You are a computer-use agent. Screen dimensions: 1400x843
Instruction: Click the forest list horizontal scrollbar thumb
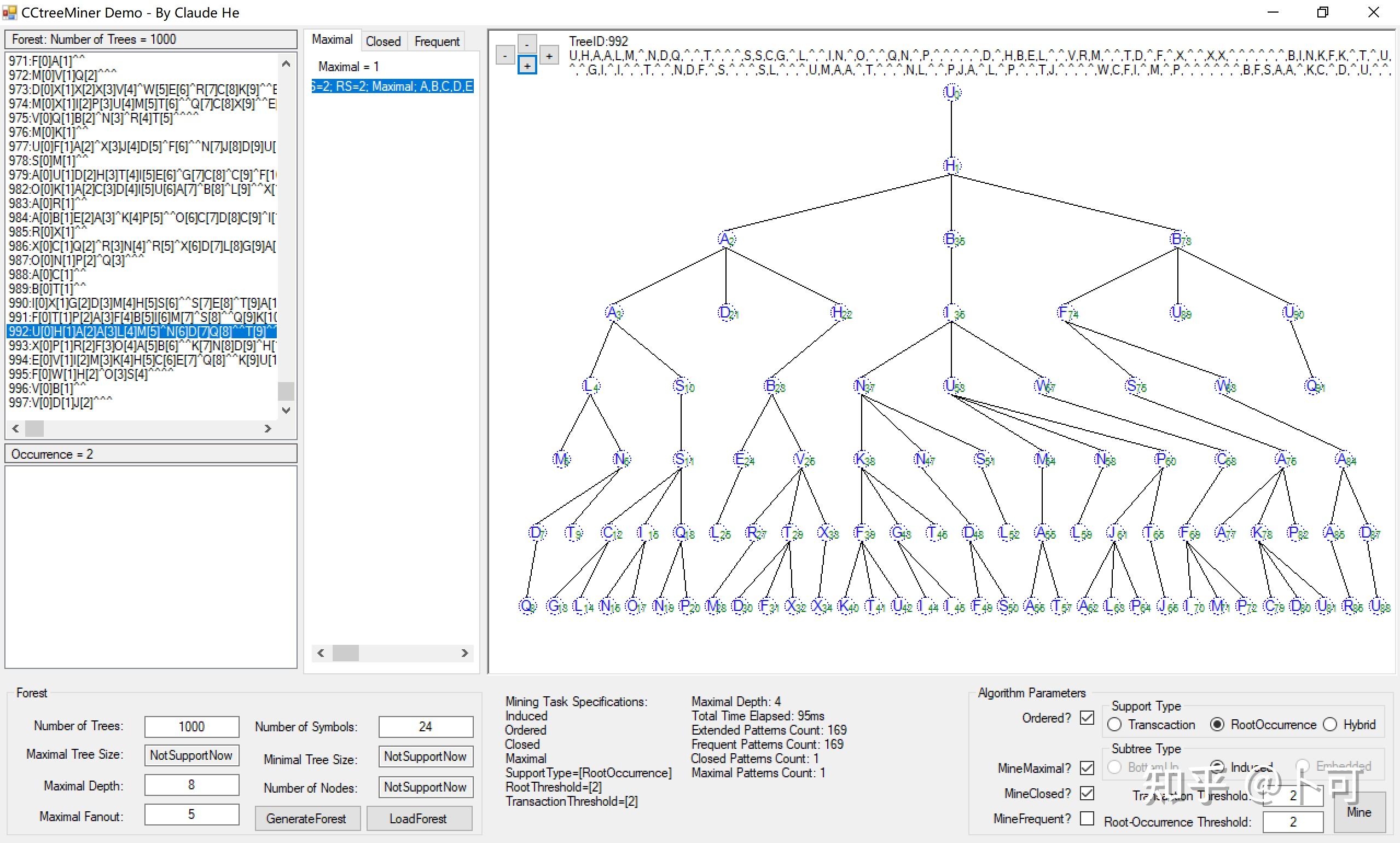(x=34, y=428)
